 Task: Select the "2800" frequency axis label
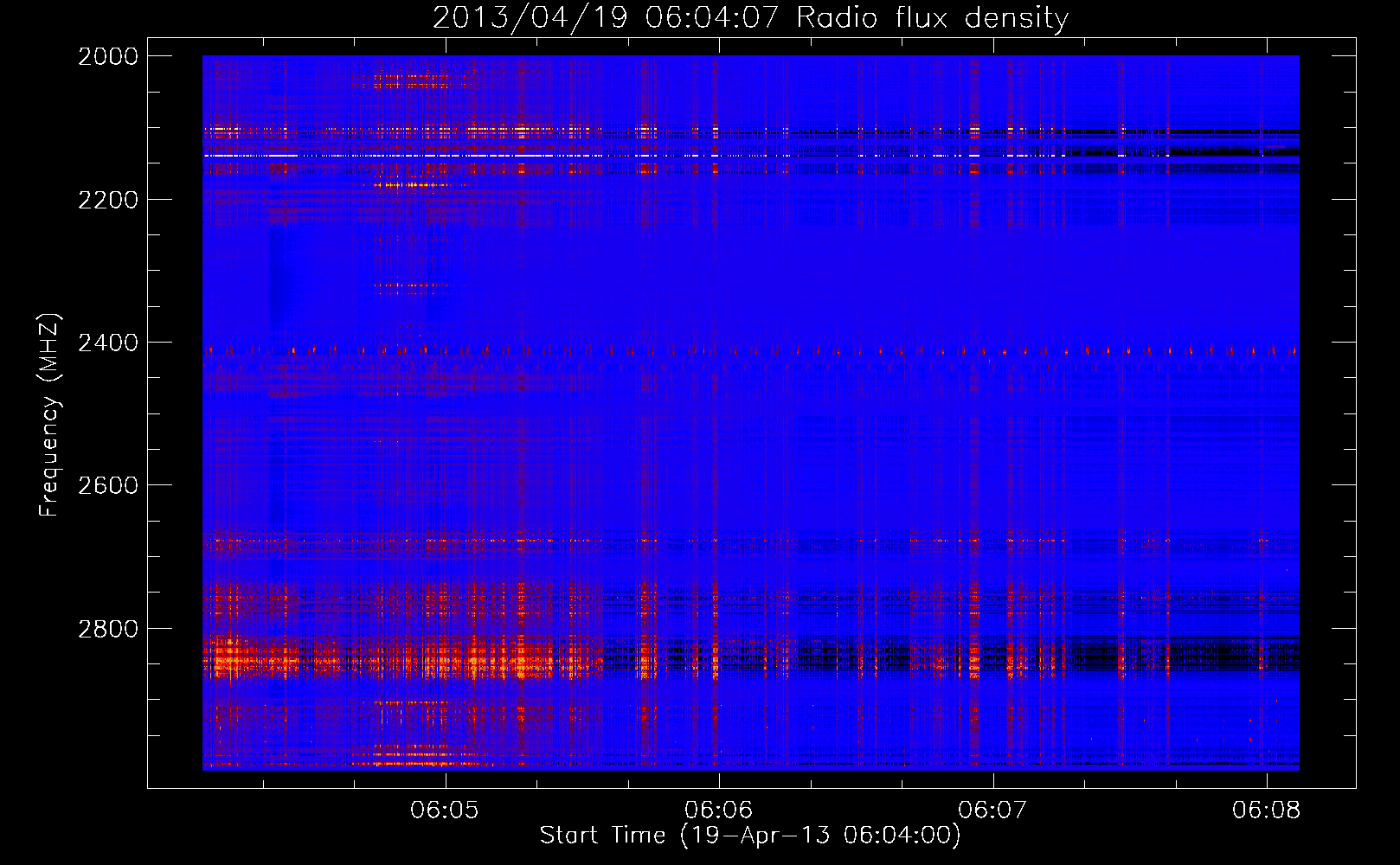pyautogui.click(x=108, y=629)
